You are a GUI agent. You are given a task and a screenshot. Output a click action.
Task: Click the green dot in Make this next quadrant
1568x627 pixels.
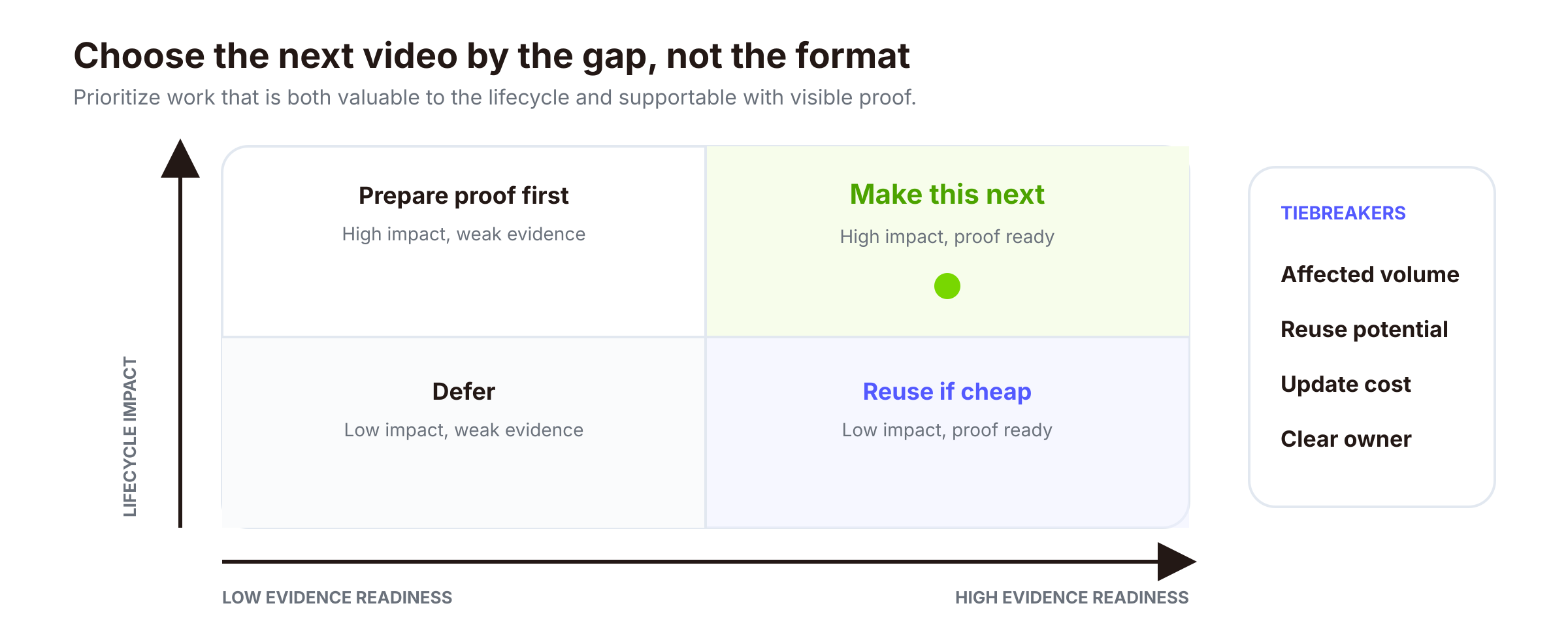(947, 286)
